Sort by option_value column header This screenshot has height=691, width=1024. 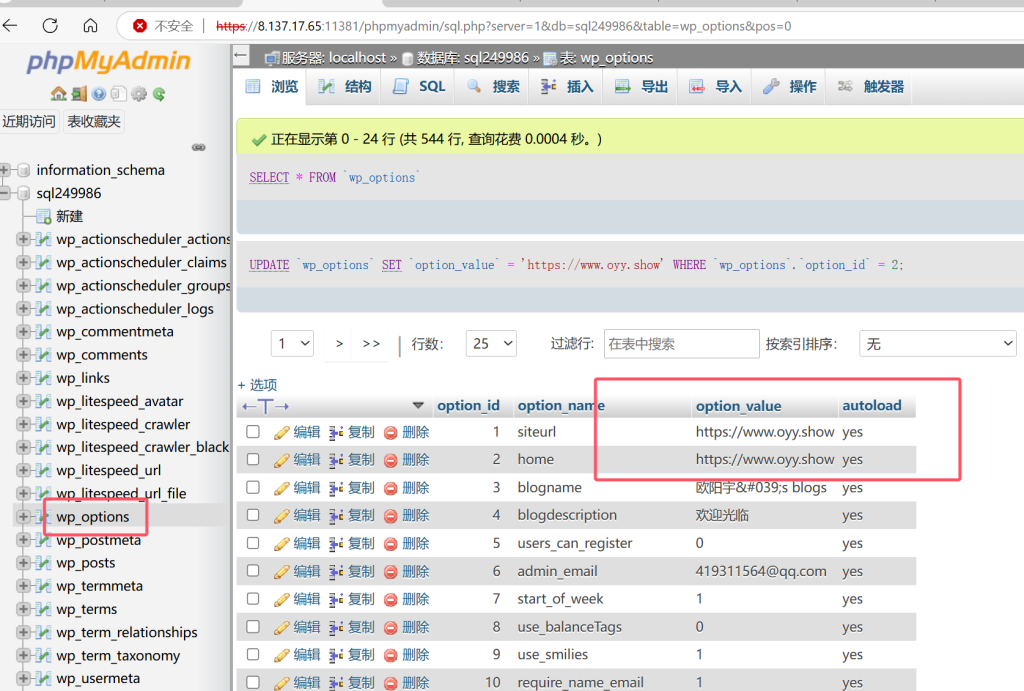click(x=738, y=406)
